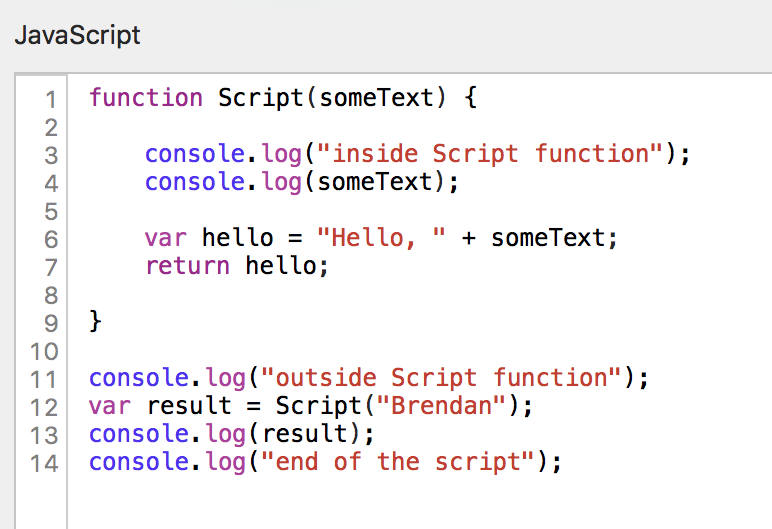
Task: Click line number 9 in the gutter
Action: (50, 323)
